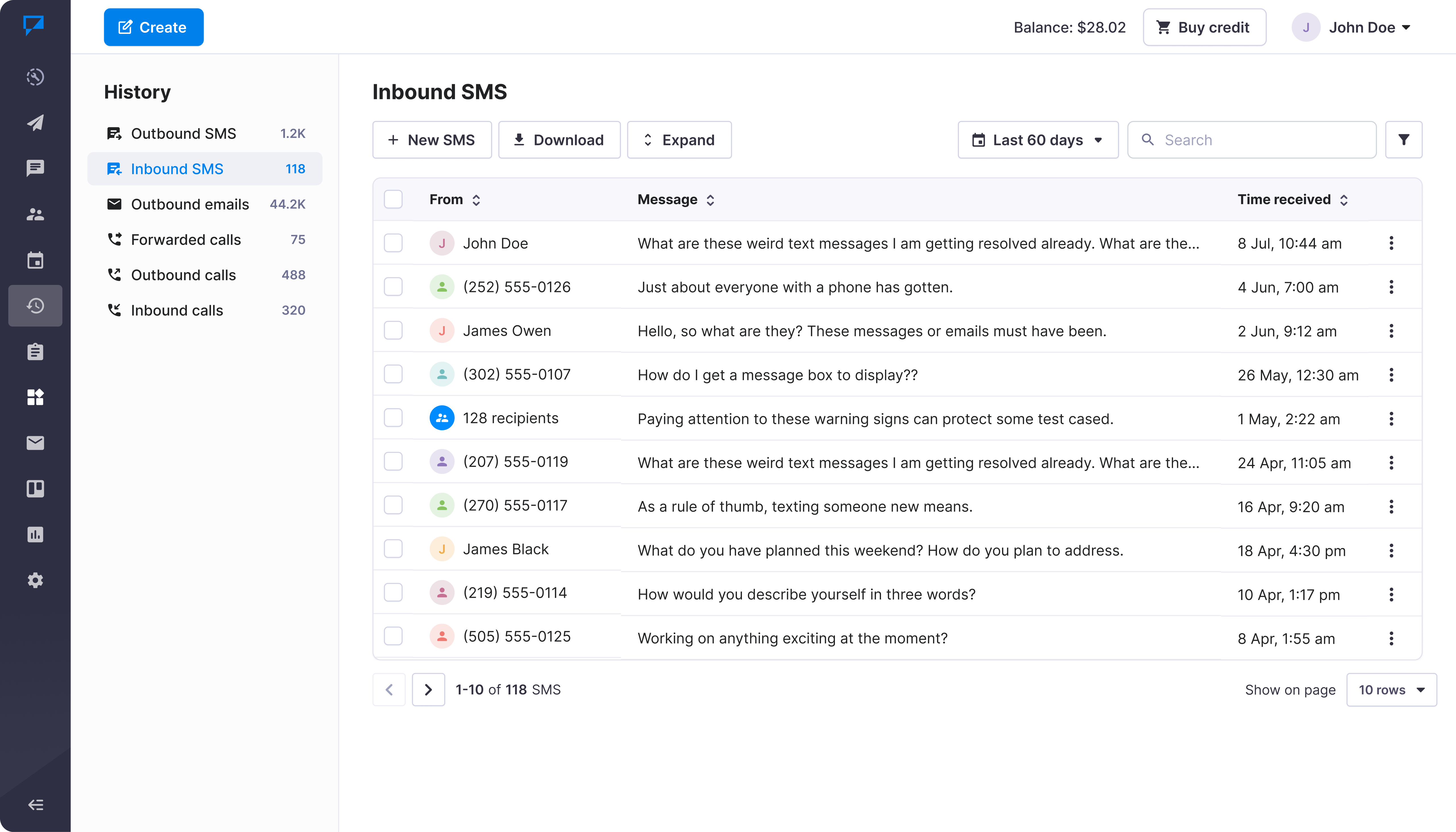
Task: Click the Buy credit button
Action: click(x=1204, y=27)
